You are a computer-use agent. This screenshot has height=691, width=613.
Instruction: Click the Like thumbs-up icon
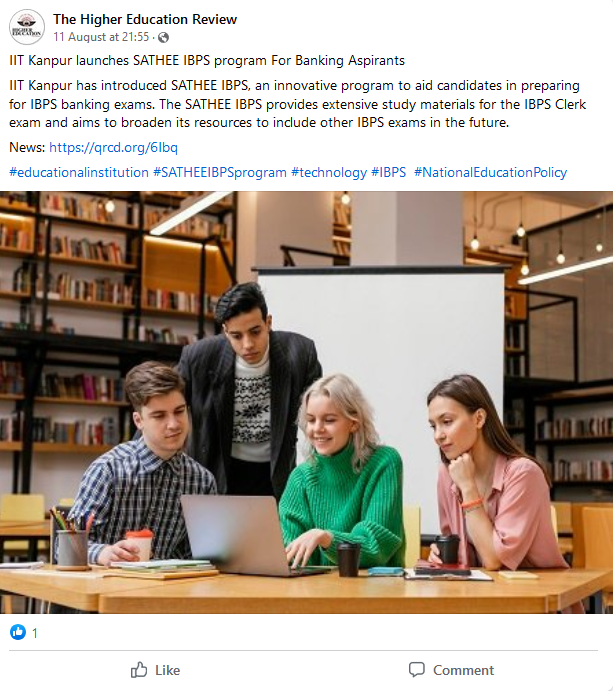(139, 670)
